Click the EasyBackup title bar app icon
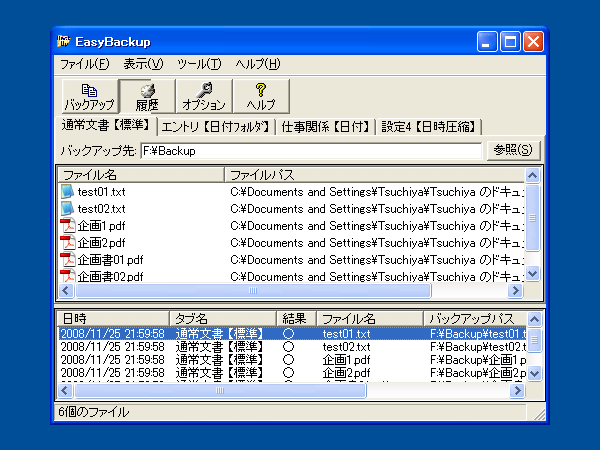Image resolution: width=600 pixels, height=450 pixels. [64, 41]
